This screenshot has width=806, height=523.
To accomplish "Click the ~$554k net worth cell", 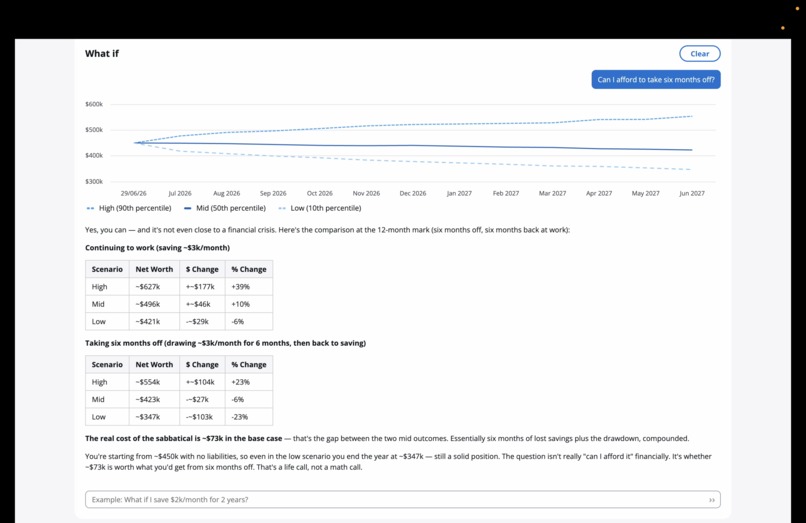I will tap(154, 382).
